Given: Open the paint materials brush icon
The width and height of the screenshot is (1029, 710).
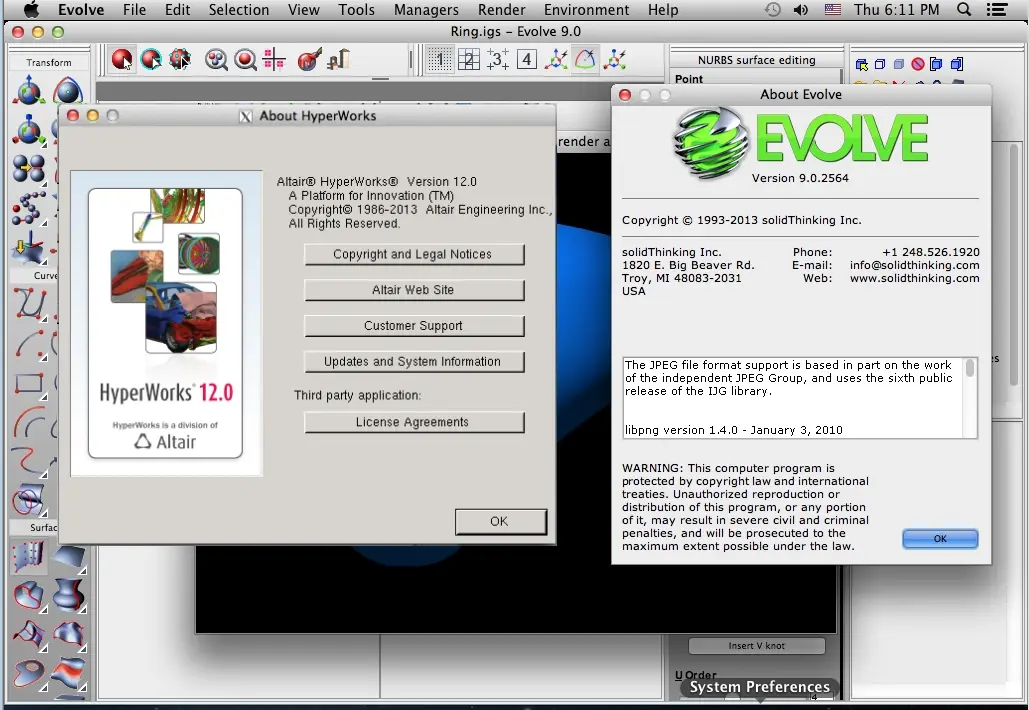Looking at the screenshot, I should [x=309, y=60].
